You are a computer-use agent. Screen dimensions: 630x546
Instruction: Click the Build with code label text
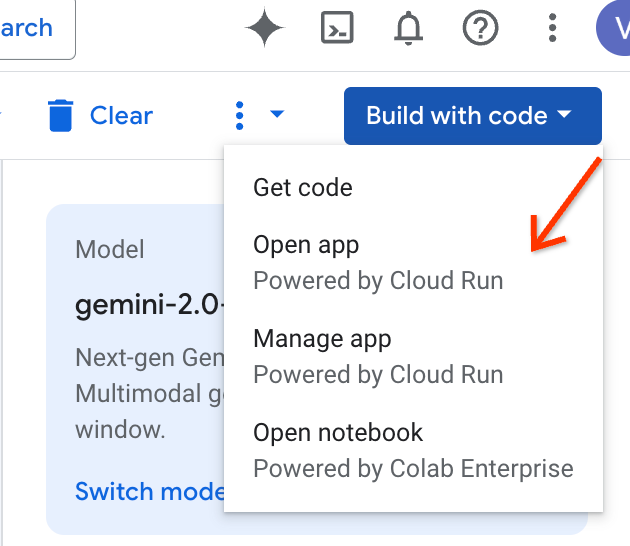[456, 116]
